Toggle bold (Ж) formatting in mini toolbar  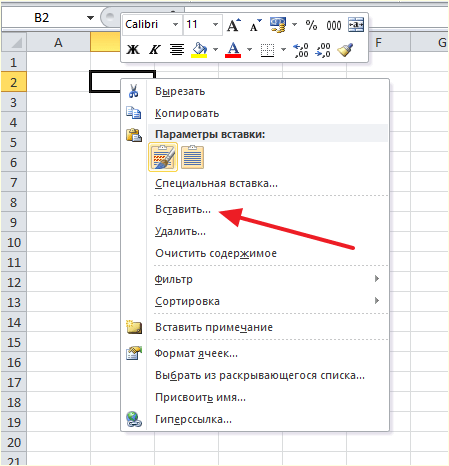tap(133, 50)
